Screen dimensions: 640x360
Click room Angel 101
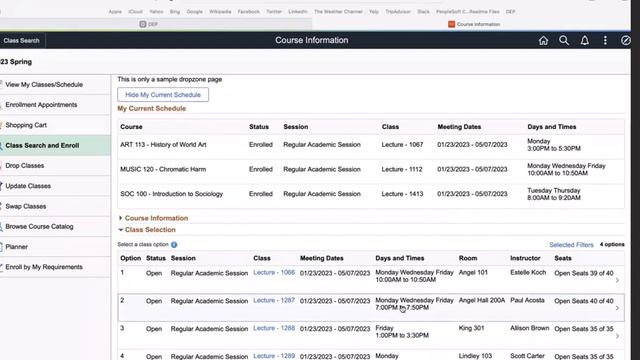pyautogui.click(x=473, y=273)
